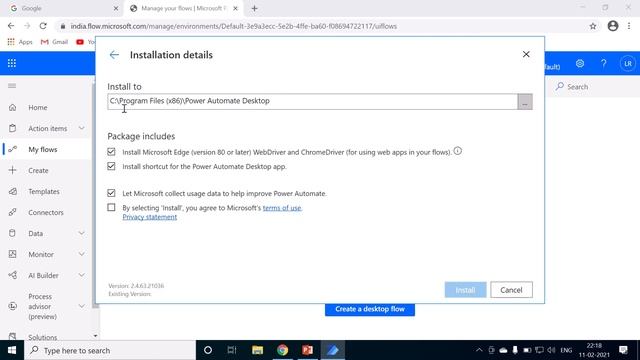The height and width of the screenshot is (360, 640).
Task: Check the agree to terms of use box
Action: tap(111, 207)
